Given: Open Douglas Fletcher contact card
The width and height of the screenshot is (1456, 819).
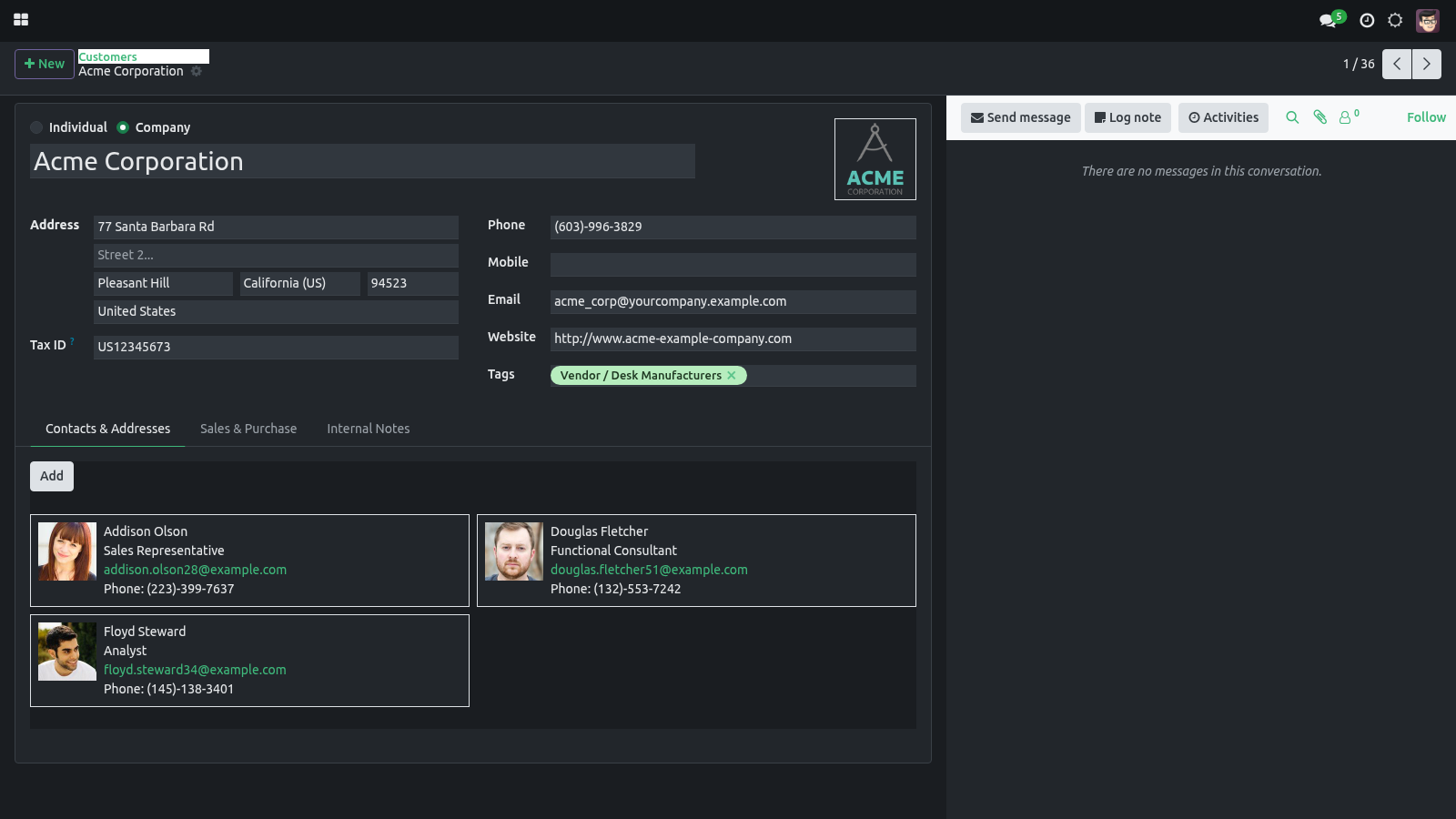Looking at the screenshot, I should 696,561.
